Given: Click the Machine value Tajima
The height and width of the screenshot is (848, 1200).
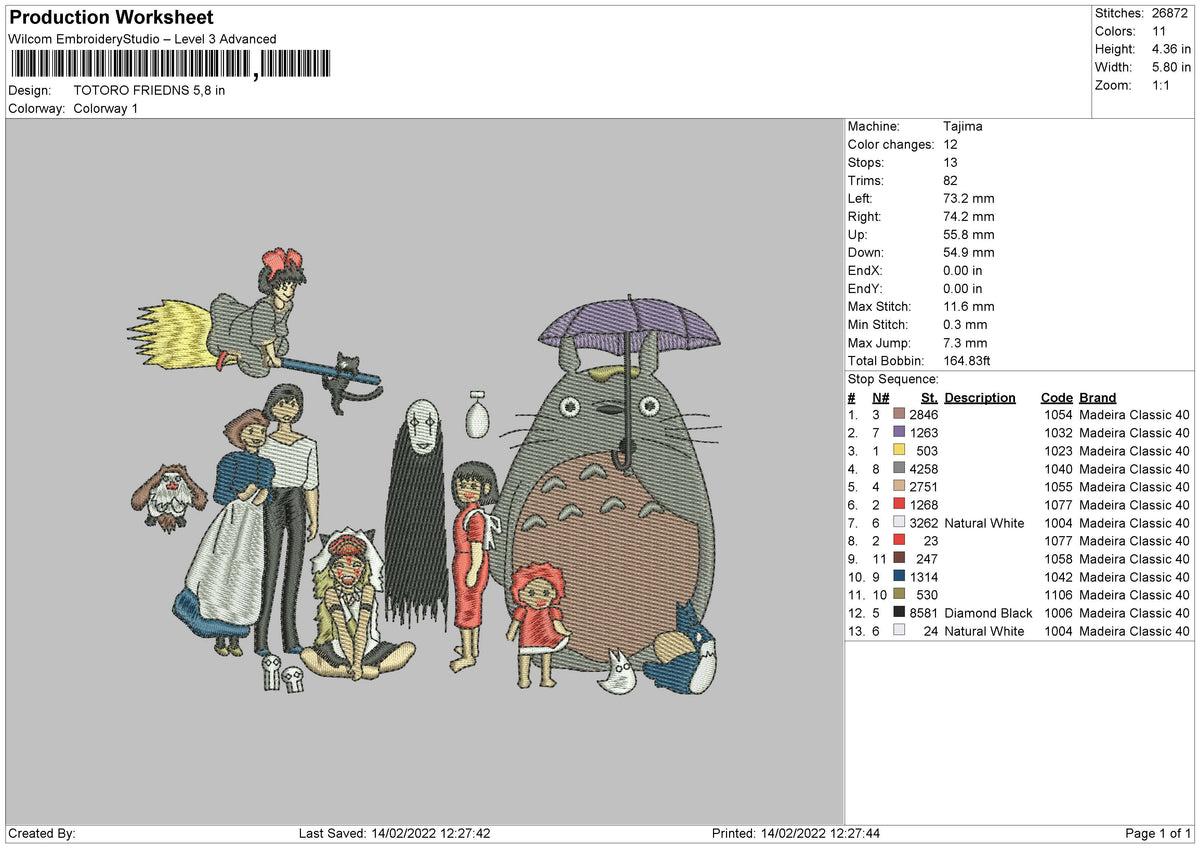Looking at the screenshot, I should (963, 127).
